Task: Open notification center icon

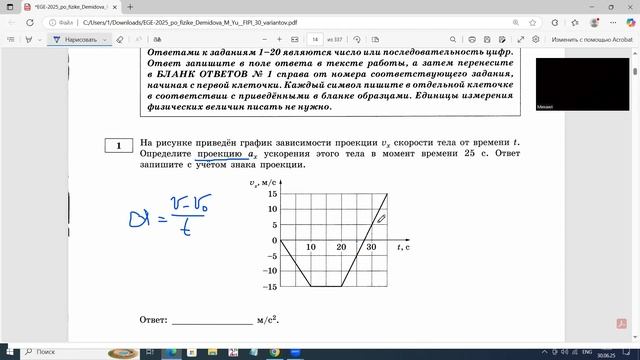Action: (627, 352)
